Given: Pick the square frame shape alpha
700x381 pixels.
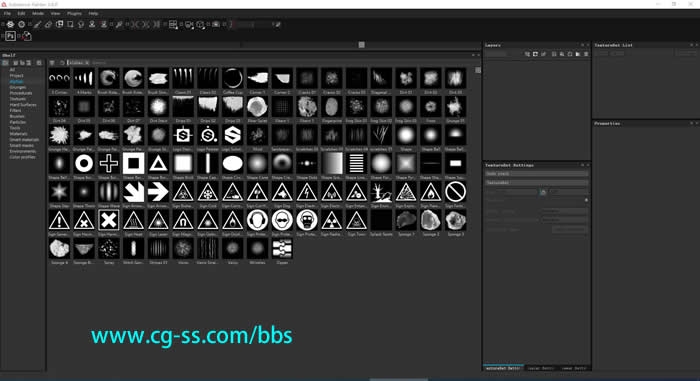Looking at the screenshot, I should (133, 163).
